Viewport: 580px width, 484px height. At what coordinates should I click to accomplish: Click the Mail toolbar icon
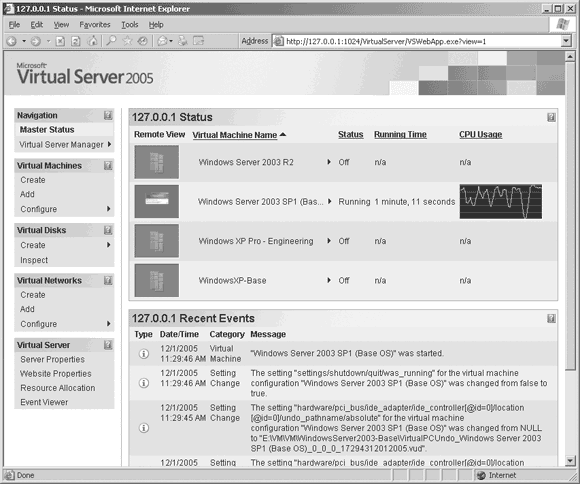click(162, 41)
